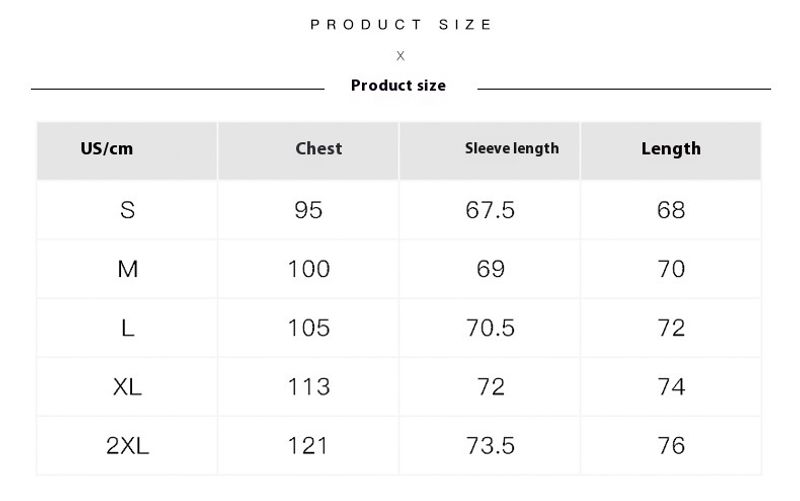The width and height of the screenshot is (800, 501).
Task: Click the Sleeve length column header
Action: [512, 149]
